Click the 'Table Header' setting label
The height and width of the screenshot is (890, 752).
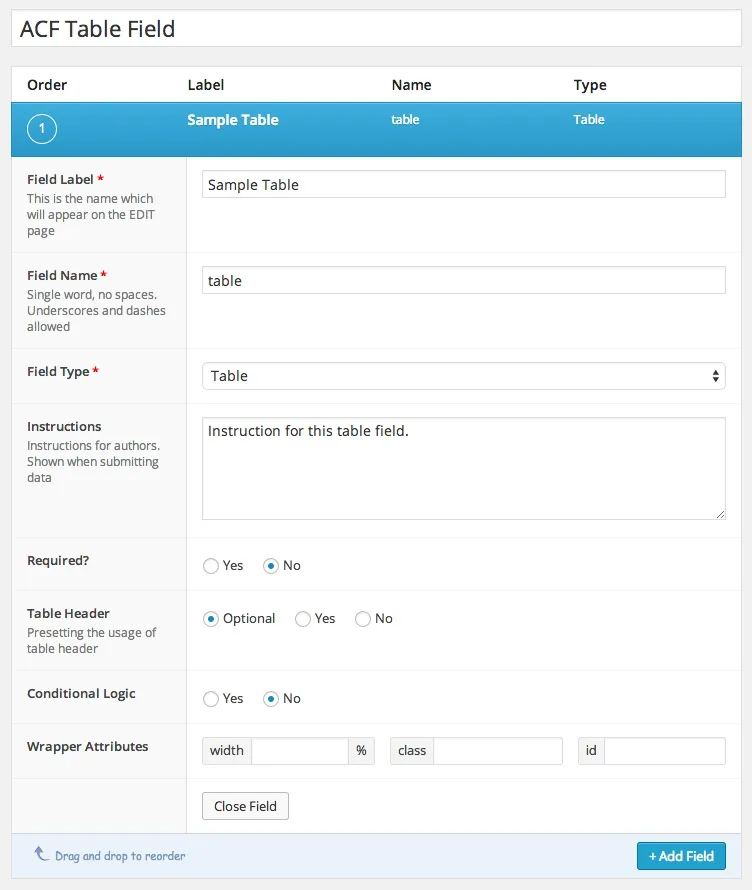click(x=68, y=614)
